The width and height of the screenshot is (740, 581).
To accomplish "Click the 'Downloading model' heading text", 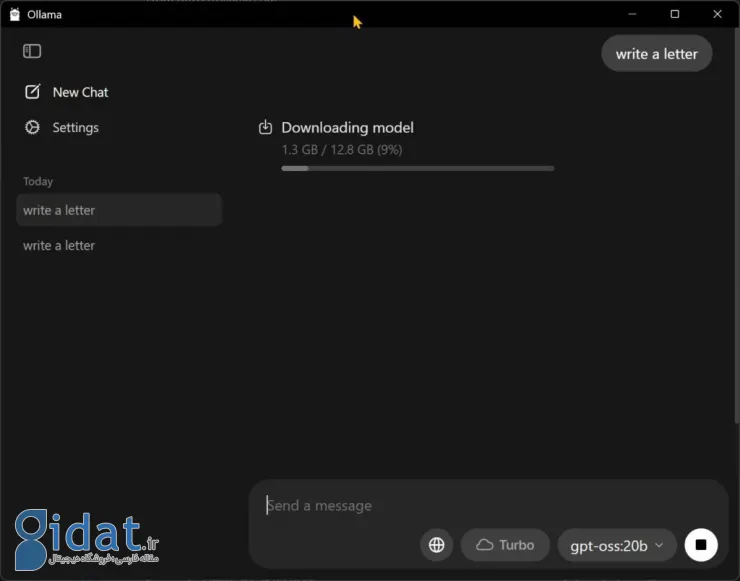I will pos(347,127).
